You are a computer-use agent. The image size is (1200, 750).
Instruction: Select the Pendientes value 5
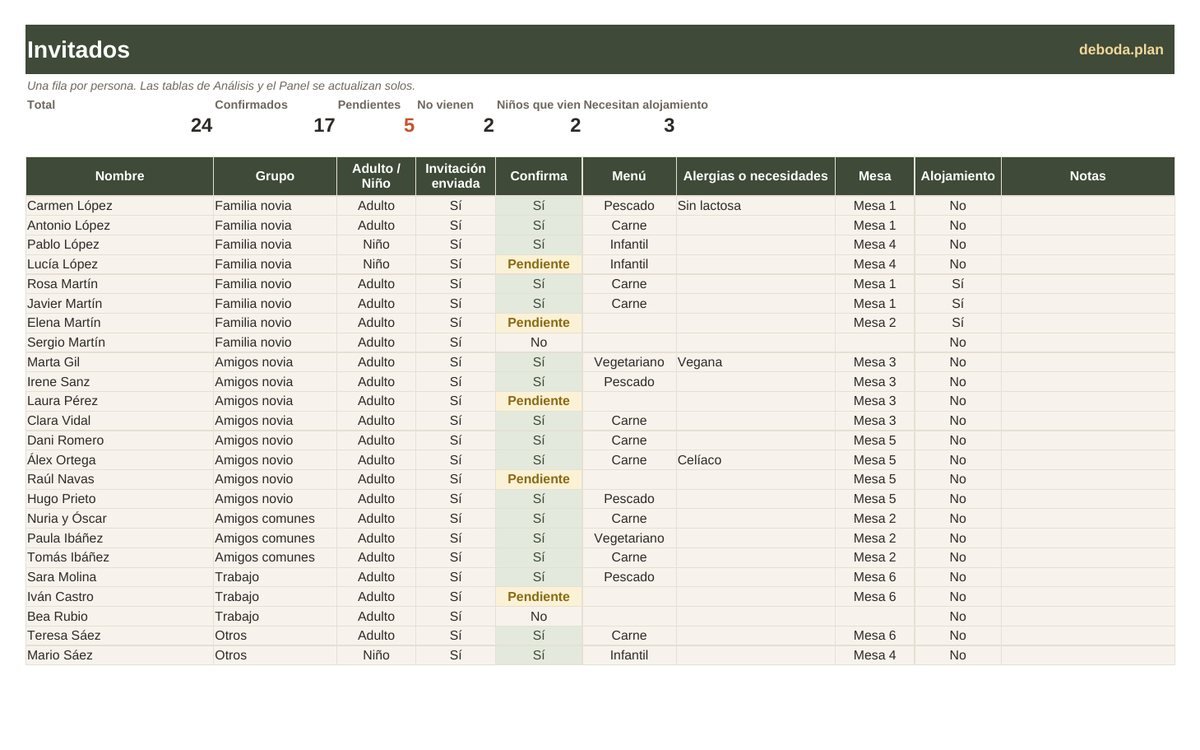coord(409,125)
